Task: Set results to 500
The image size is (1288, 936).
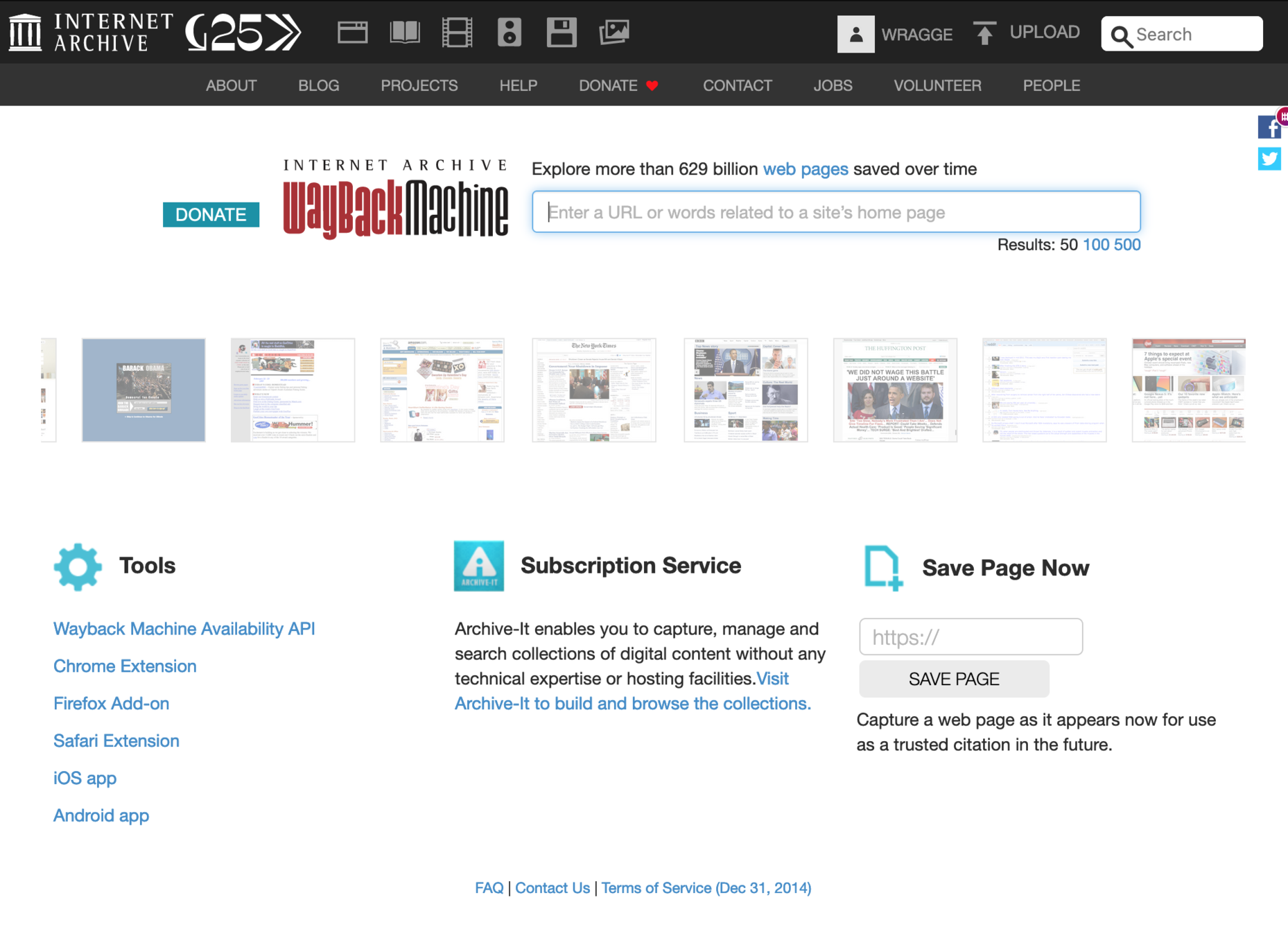Action: pyautogui.click(x=1127, y=245)
